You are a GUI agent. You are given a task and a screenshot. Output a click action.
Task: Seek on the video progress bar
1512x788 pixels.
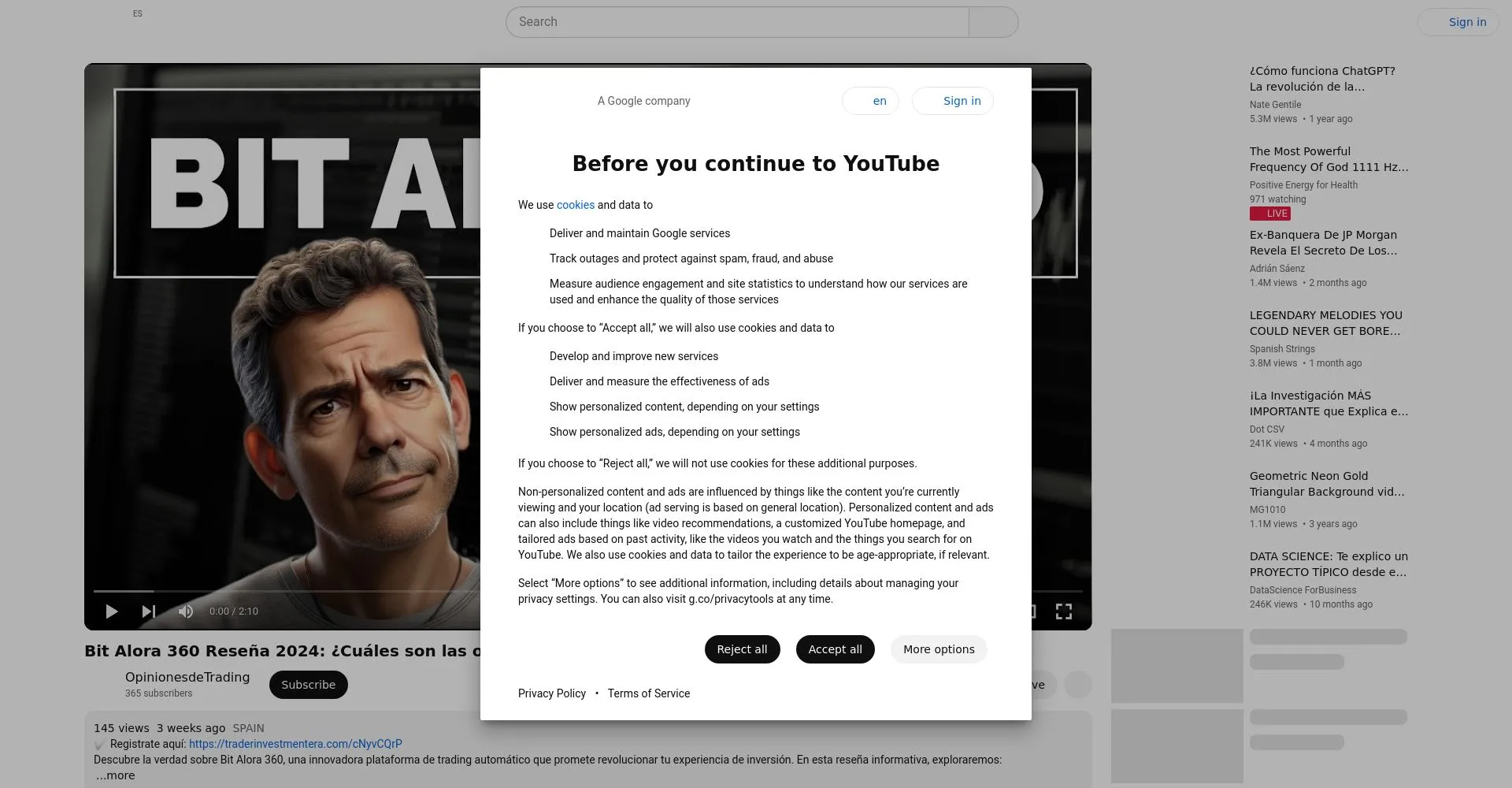coord(588,591)
